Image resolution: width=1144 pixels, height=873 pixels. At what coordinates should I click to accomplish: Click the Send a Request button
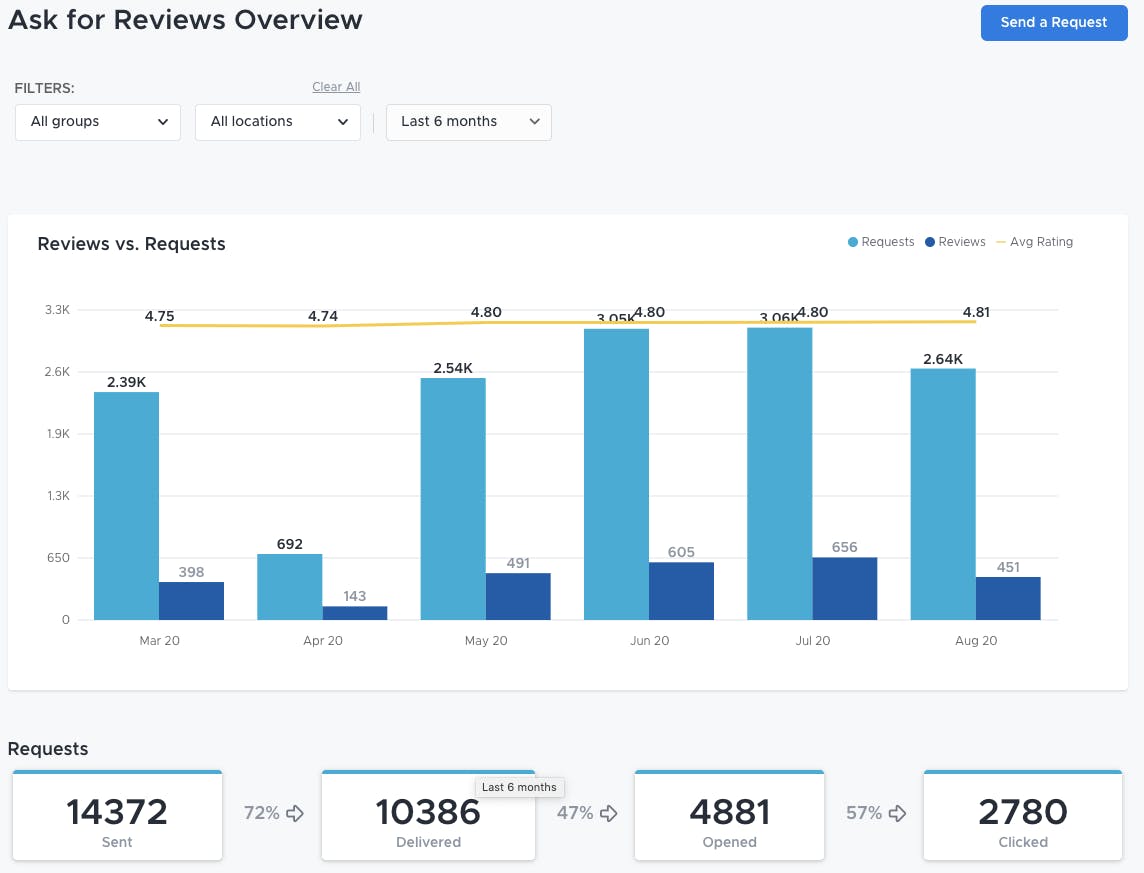point(1054,22)
